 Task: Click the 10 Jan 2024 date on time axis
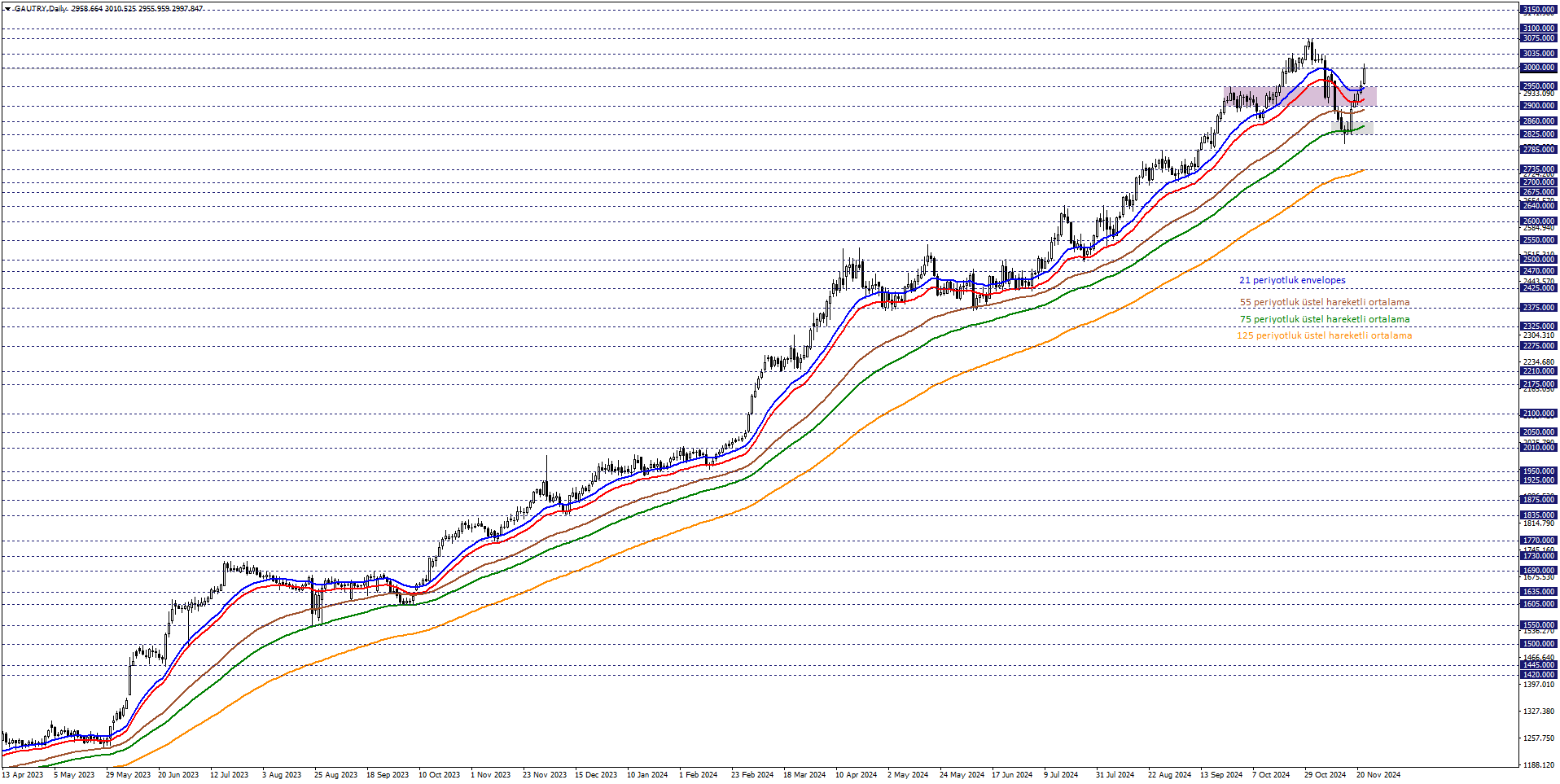647,775
